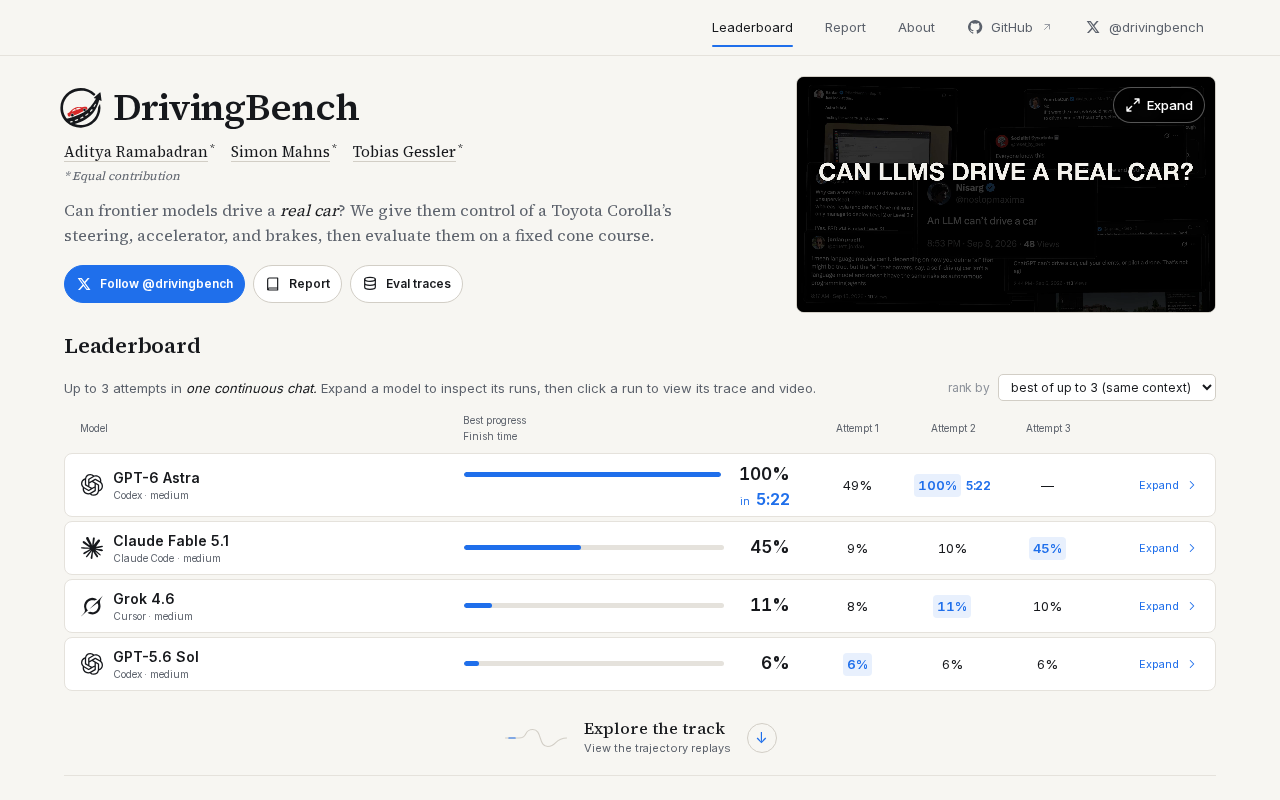Open Aditya Ramabadran's author link
This screenshot has width=1280, height=800.
[x=136, y=152]
